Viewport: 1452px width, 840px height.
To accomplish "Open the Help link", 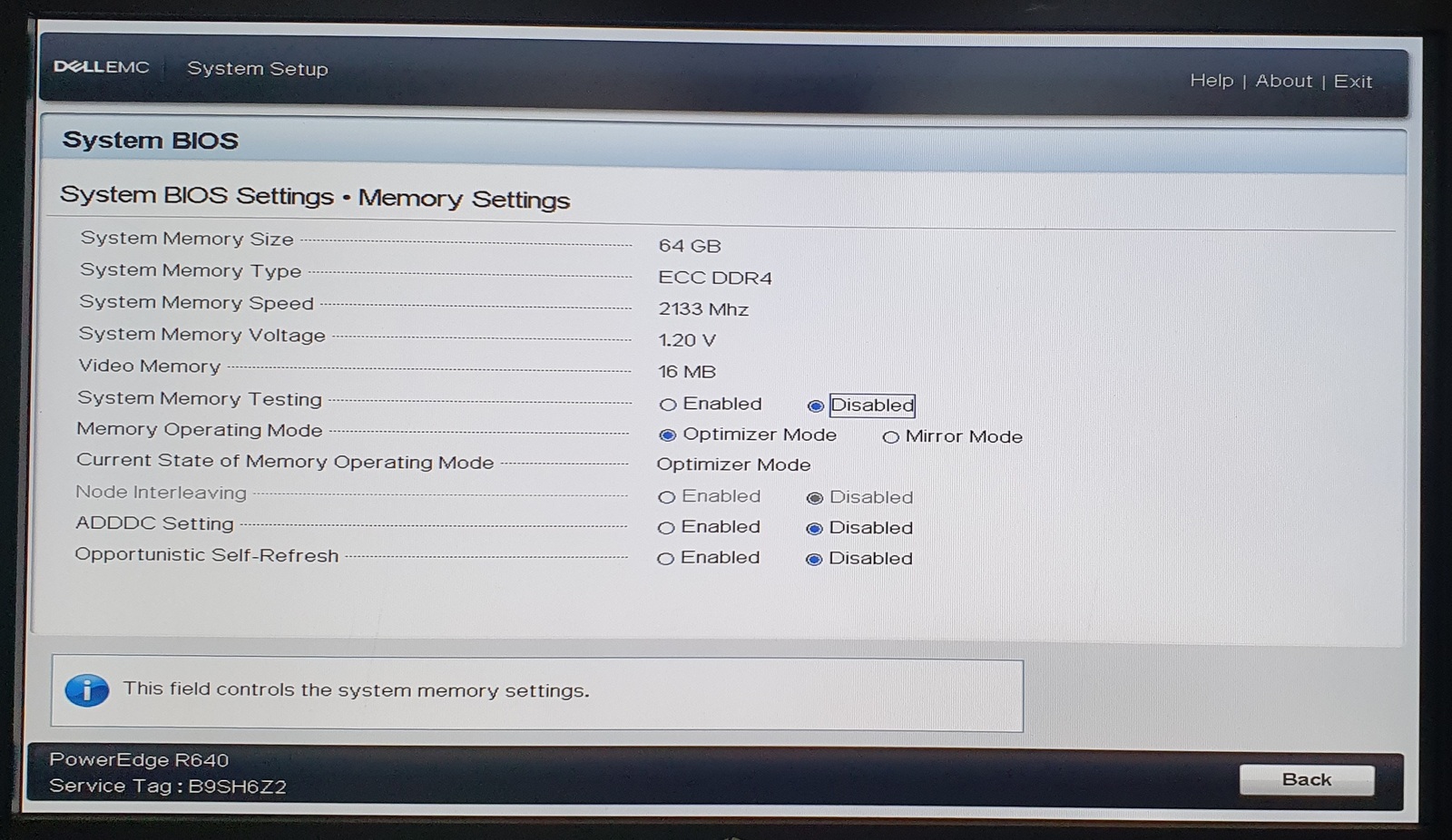I will (1212, 81).
